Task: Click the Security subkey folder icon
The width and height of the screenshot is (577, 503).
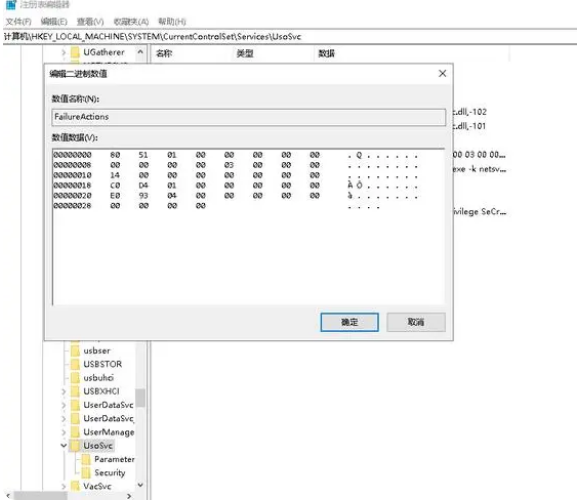Action: point(86,472)
